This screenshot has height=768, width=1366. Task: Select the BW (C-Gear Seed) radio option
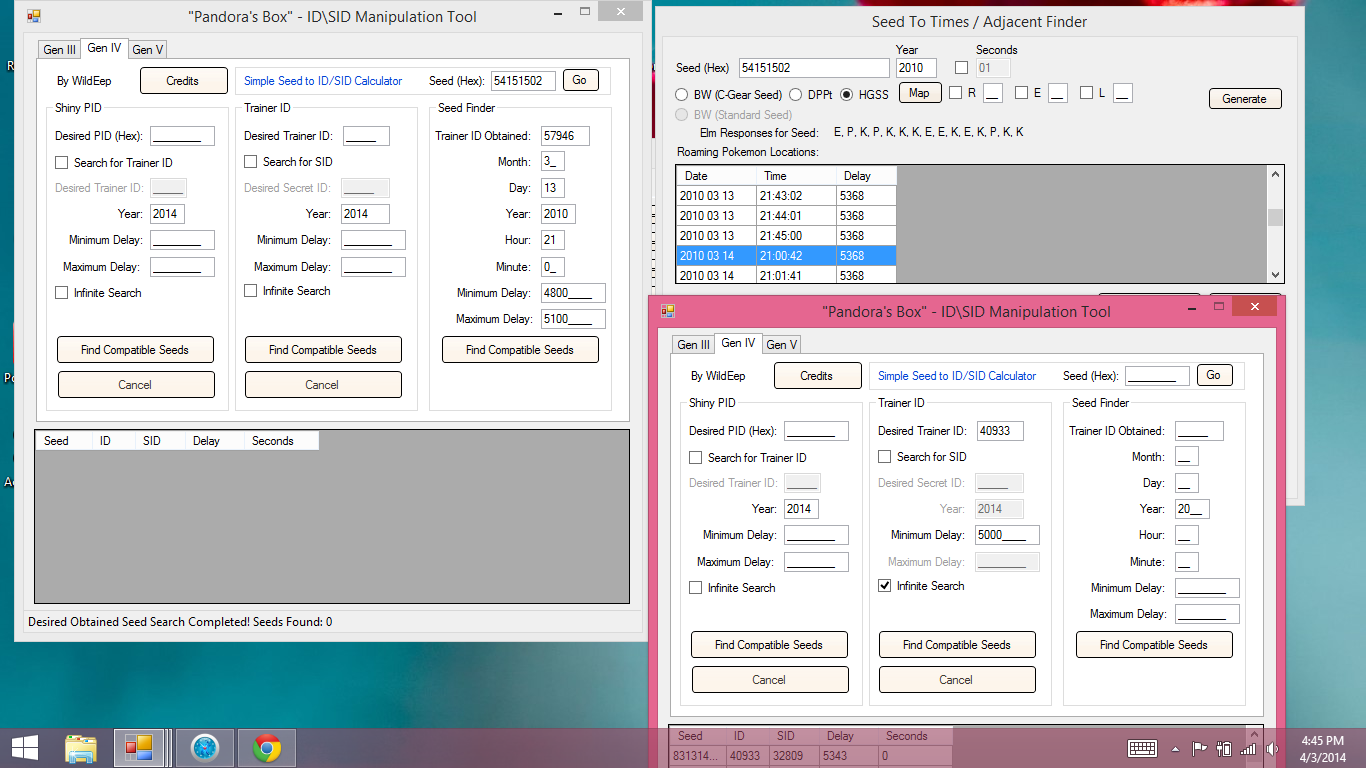pyautogui.click(x=682, y=95)
